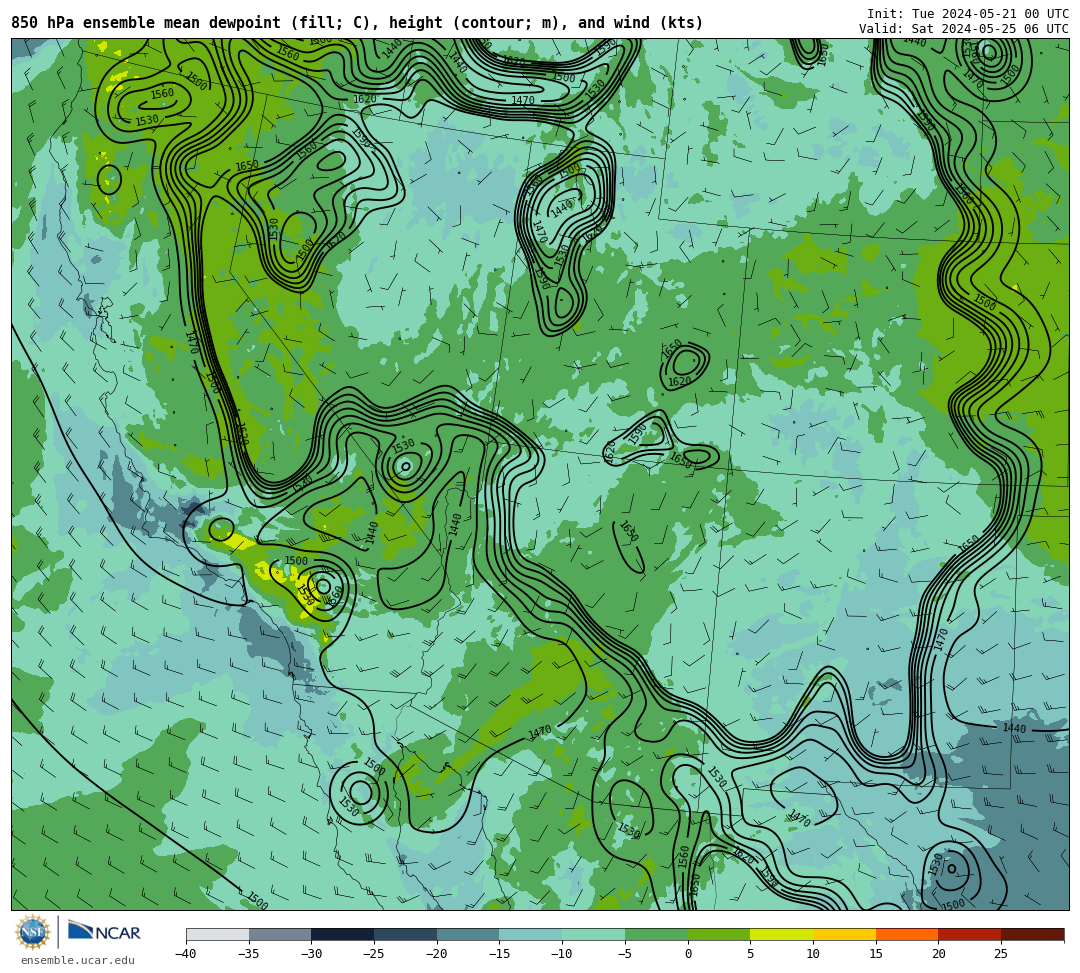Click the lightest gray colorbar swatch for -40 to -35
1080x973 pixels.
[218, 934]
